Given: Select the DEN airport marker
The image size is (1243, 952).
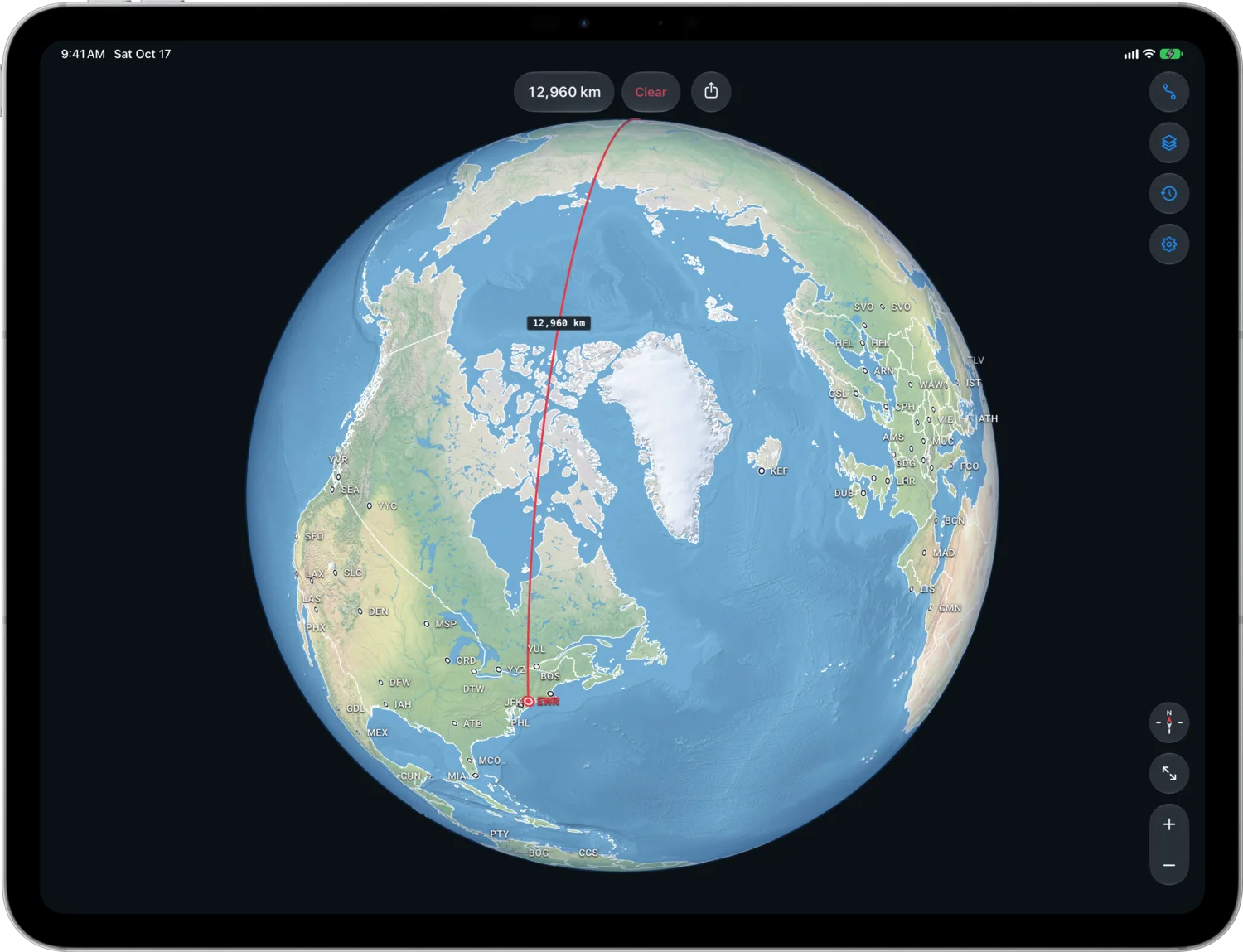Looking at the screenshot, I should pyautogui.click(x=360, y=611).
